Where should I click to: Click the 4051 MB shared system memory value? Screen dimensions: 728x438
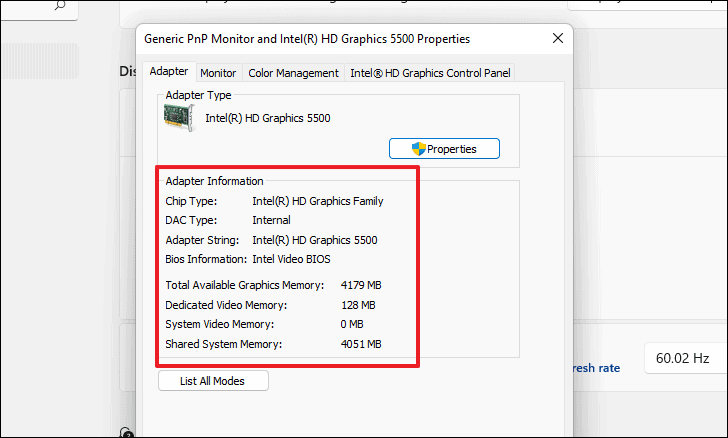point(361,344)
